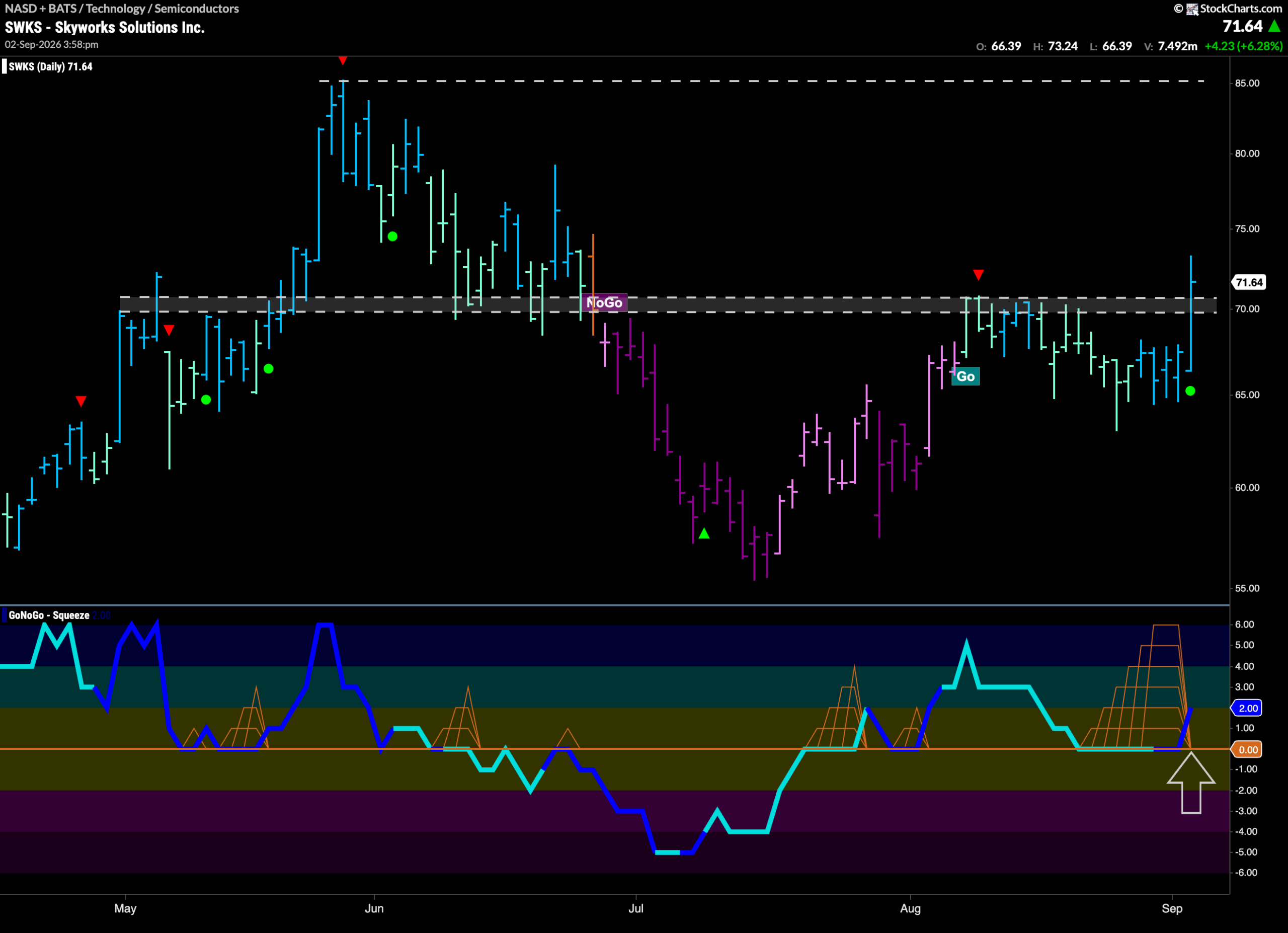Click the large 71.64 last price in the header
The width and height of the screenshot is (1288, 933).
1243,26
